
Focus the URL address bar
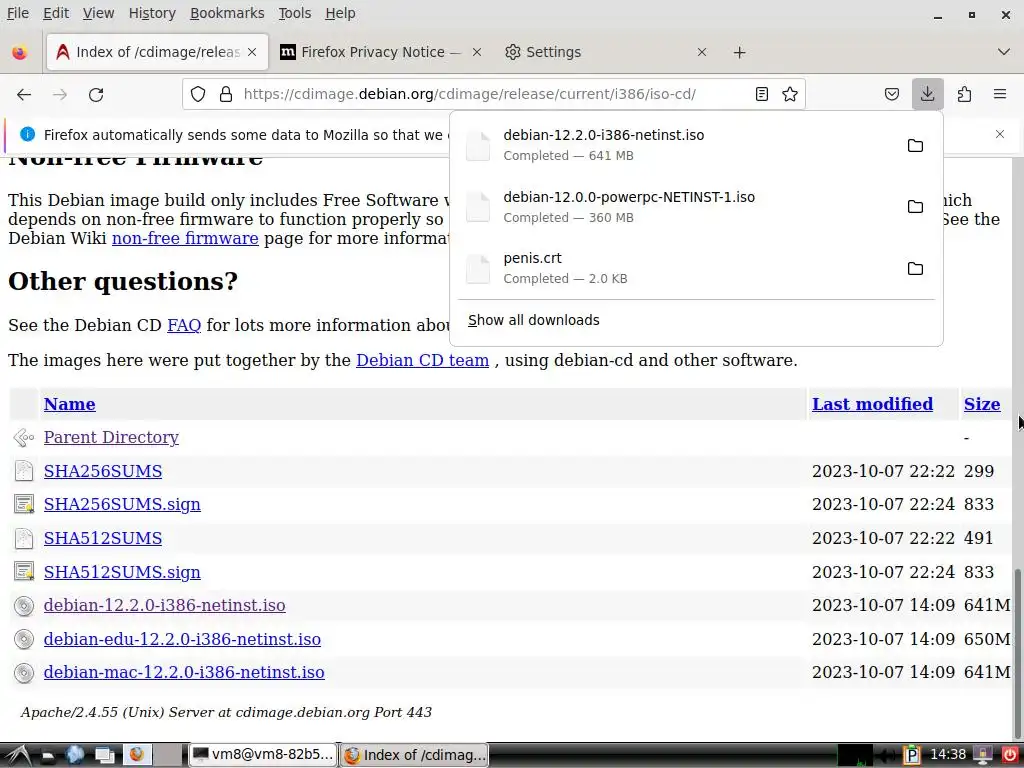(x=494, y=94)
